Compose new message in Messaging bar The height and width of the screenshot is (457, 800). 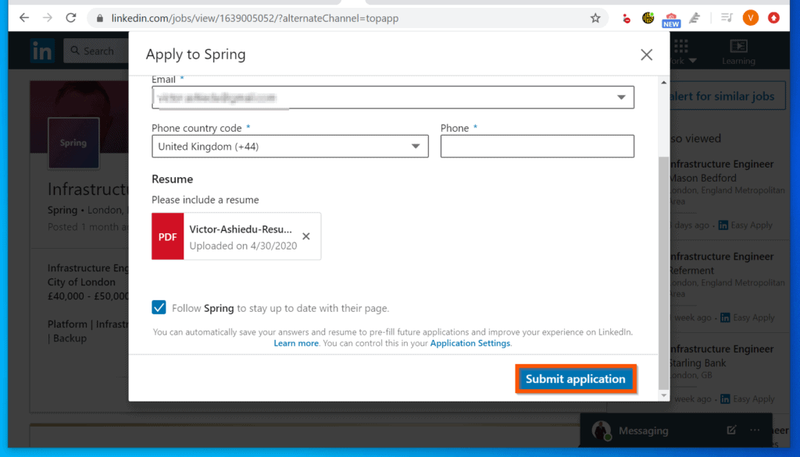point(731,430)
